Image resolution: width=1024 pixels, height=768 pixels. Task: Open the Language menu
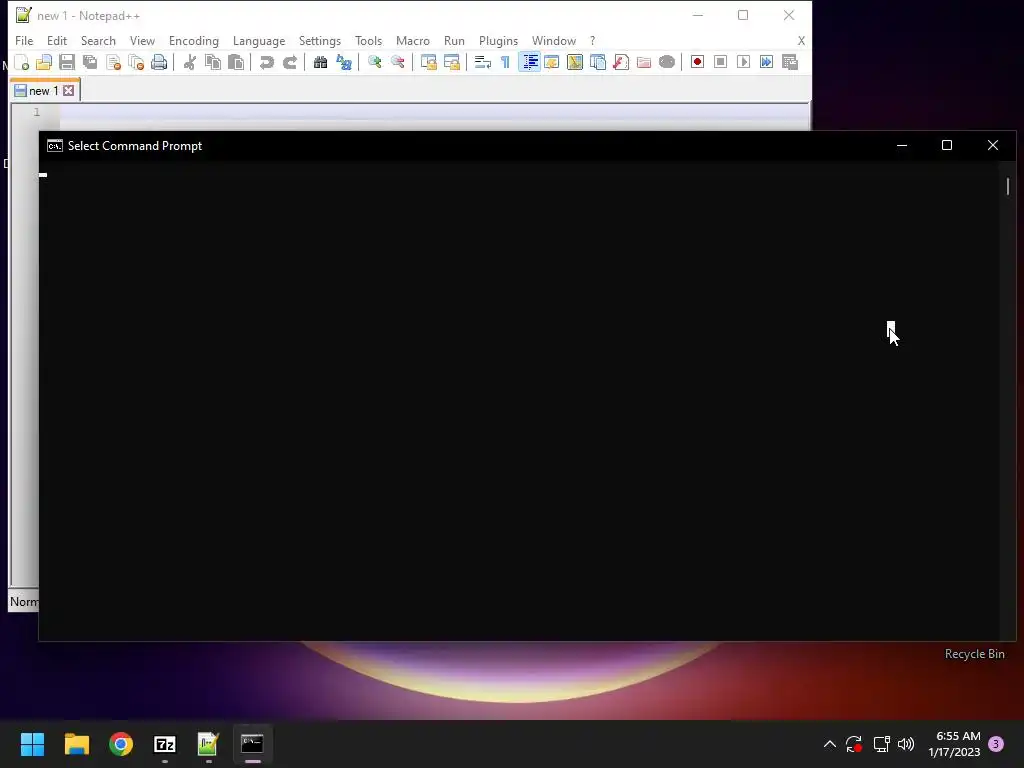click(x=259, y=40)
